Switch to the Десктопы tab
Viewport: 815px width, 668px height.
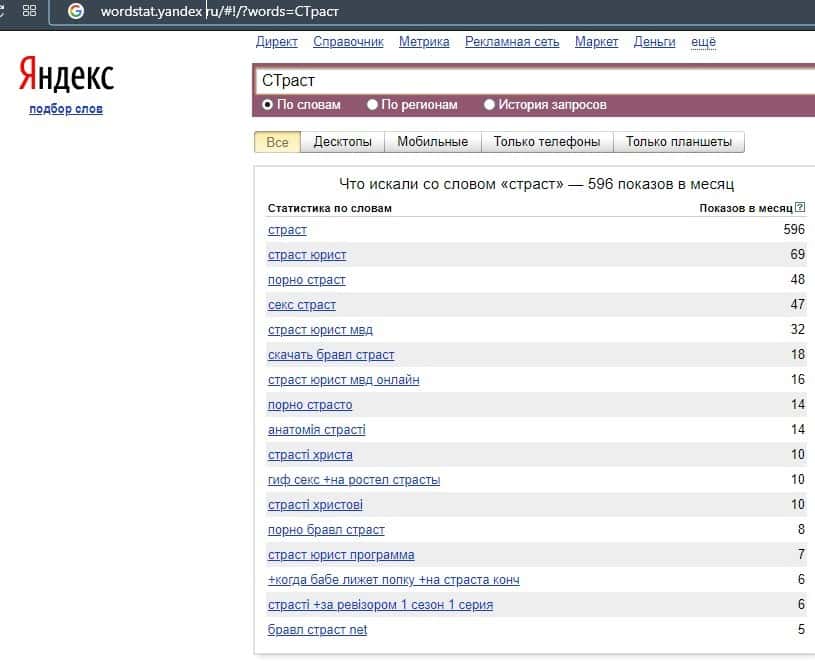coord(342,142)
